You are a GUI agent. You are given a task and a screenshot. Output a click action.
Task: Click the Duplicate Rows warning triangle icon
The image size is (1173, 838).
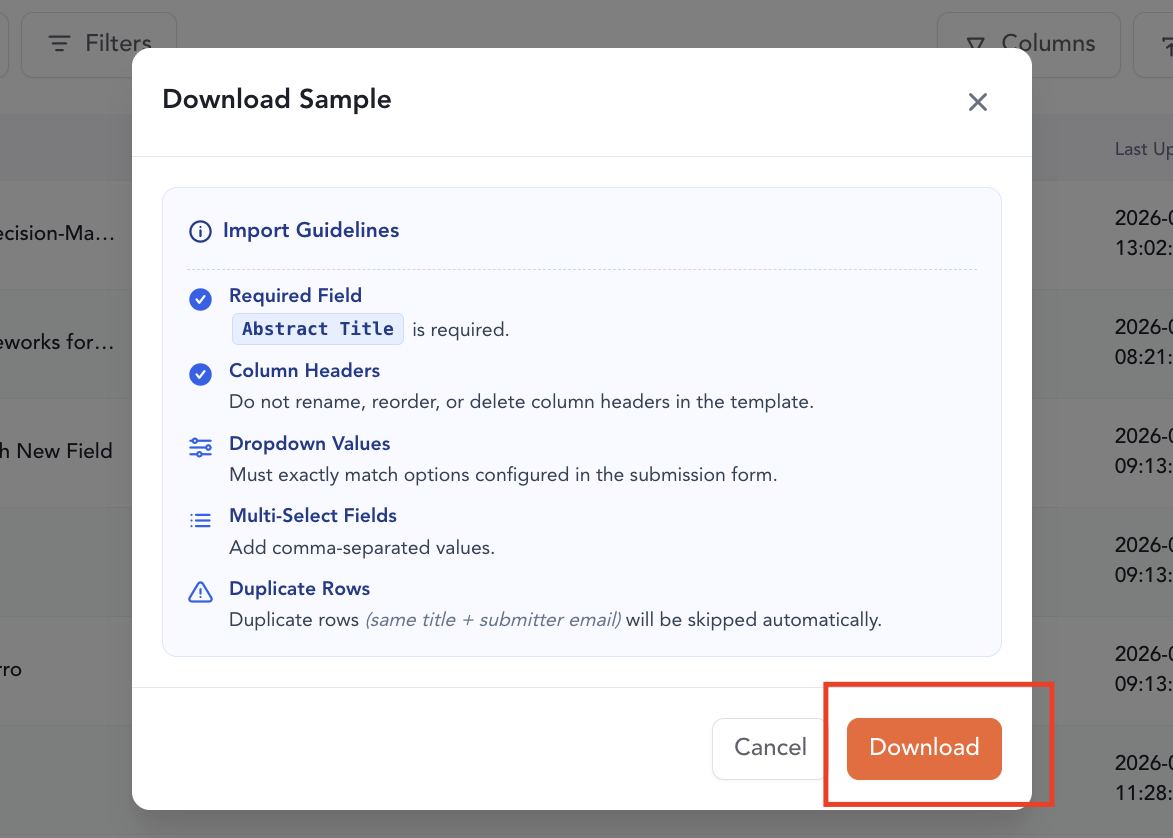point(200,592)
